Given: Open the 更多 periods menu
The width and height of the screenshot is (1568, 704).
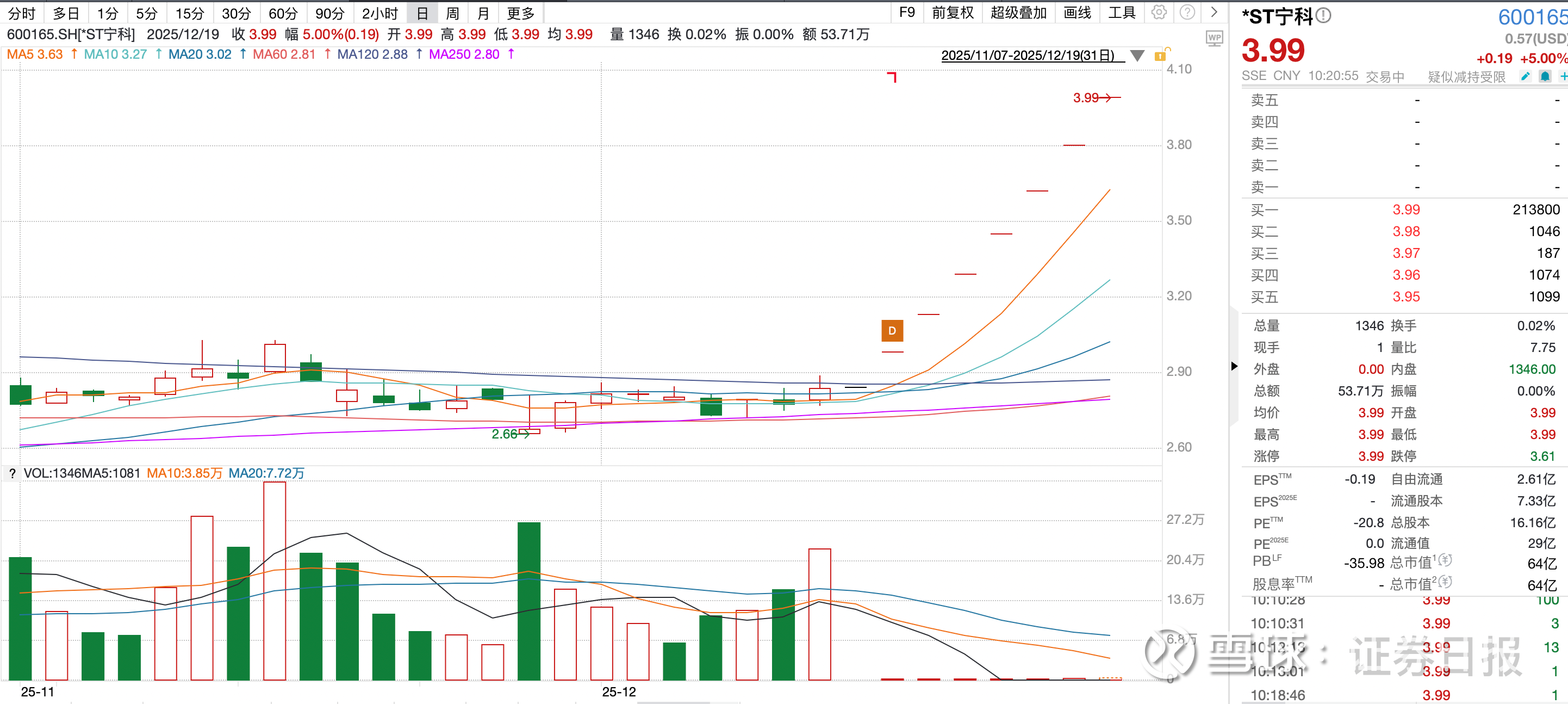Looking at the screenshot, I should (520, 13).
